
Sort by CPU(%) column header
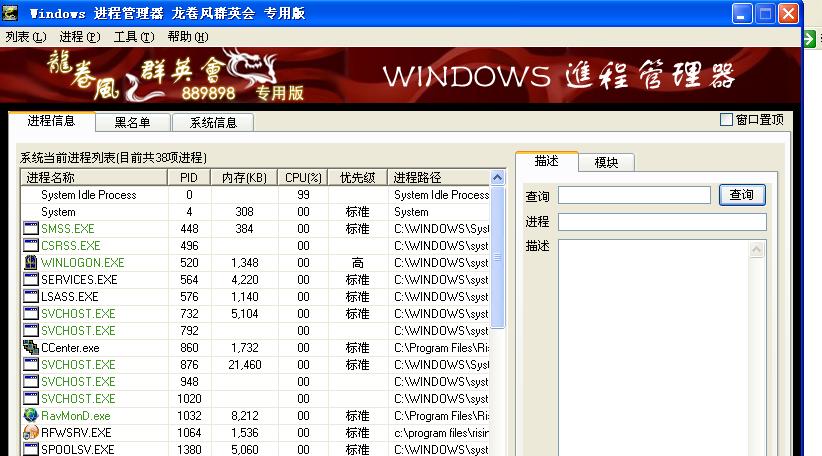(302, 178)
